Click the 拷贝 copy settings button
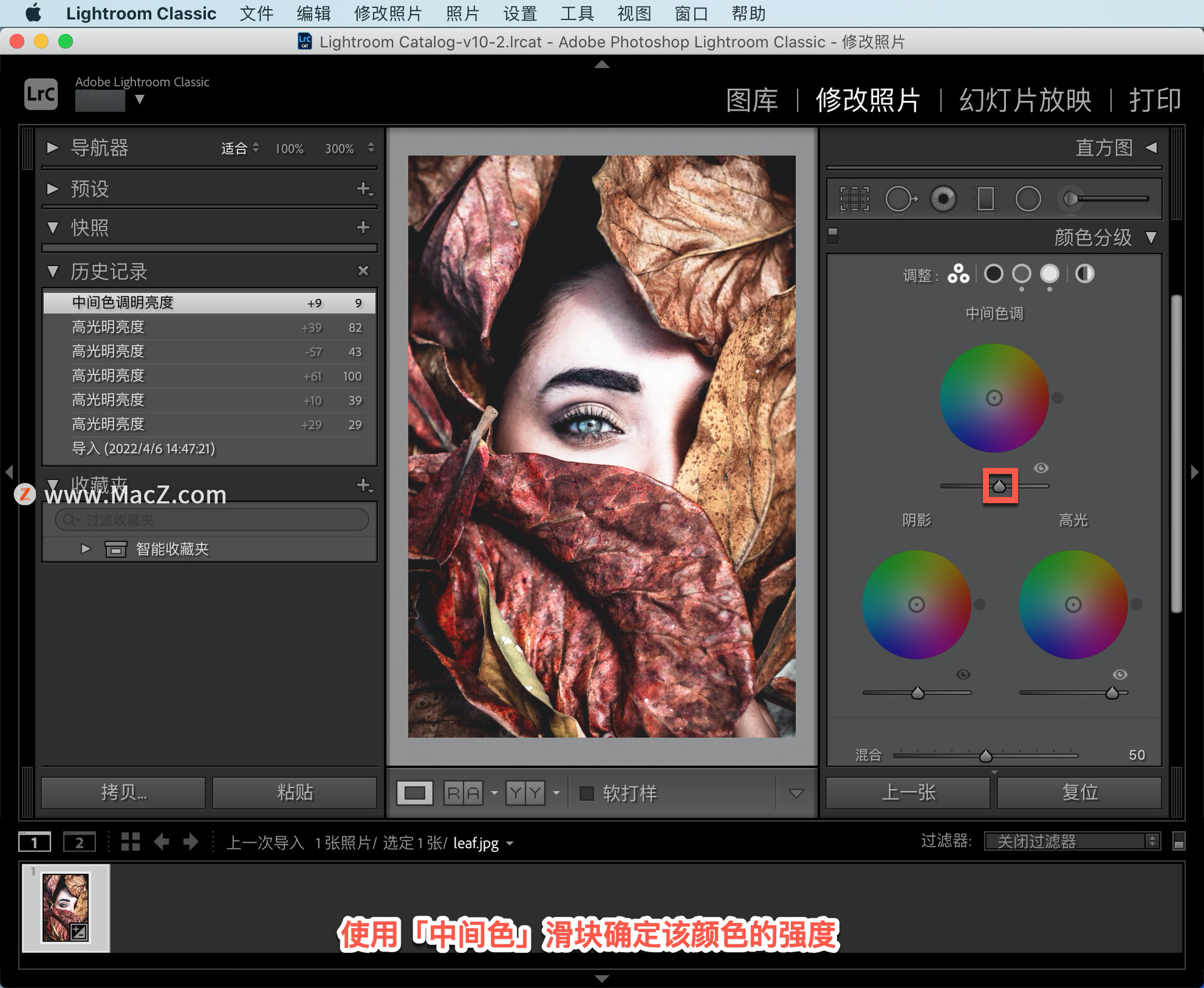This screenshot has width=1204, height=988. click(x=124, y=792)
